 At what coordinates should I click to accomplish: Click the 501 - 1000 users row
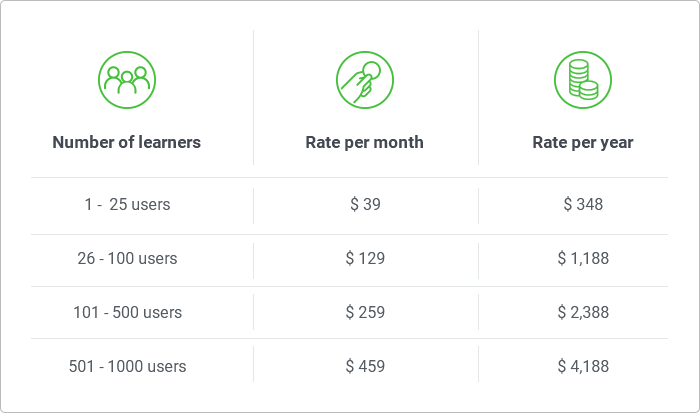click(350, 366)
